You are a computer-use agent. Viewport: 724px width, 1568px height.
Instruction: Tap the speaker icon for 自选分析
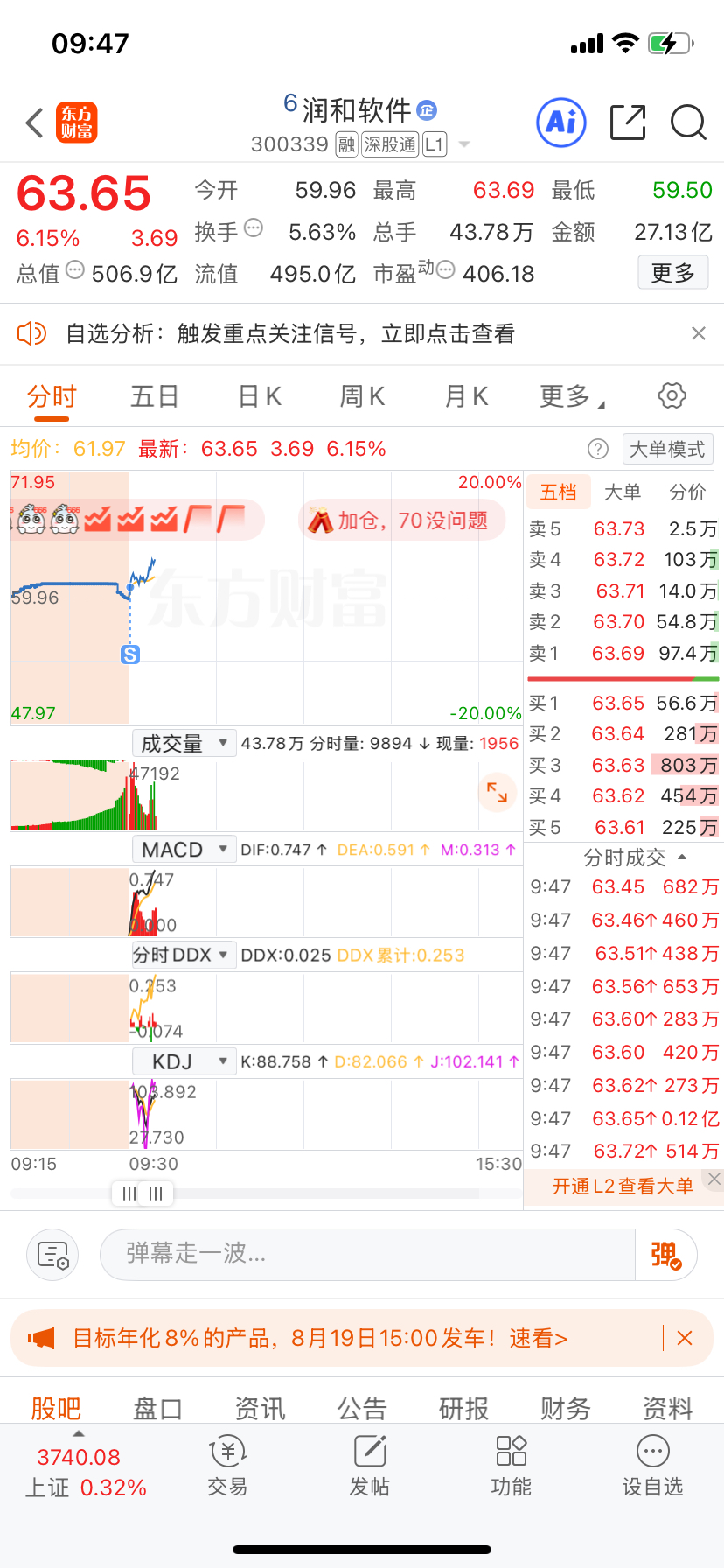[32, 333]
